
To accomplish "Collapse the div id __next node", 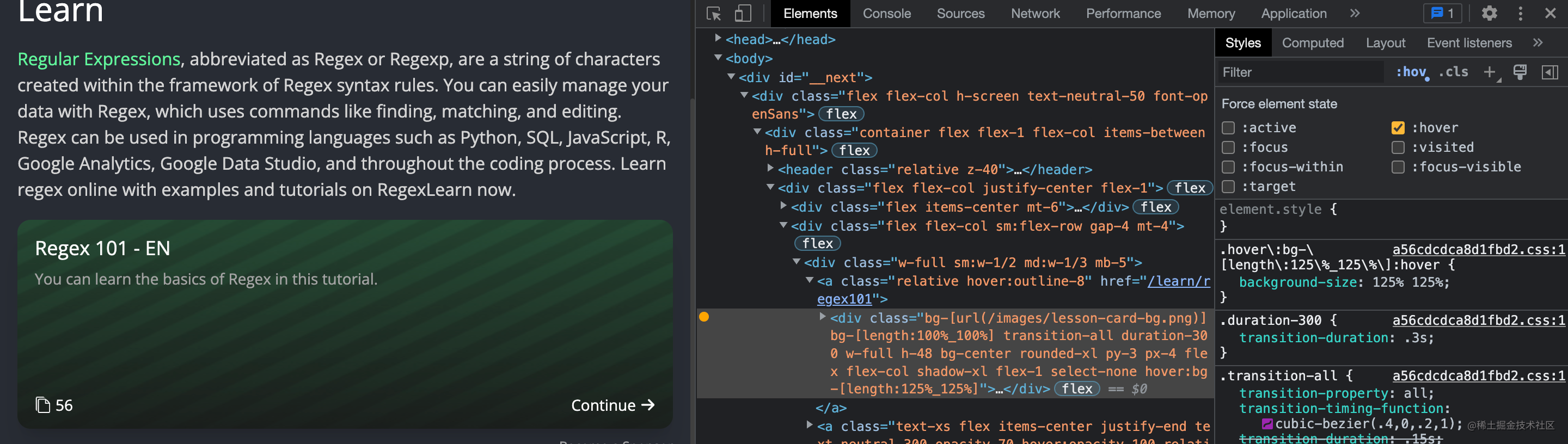I will click(731, 77).
